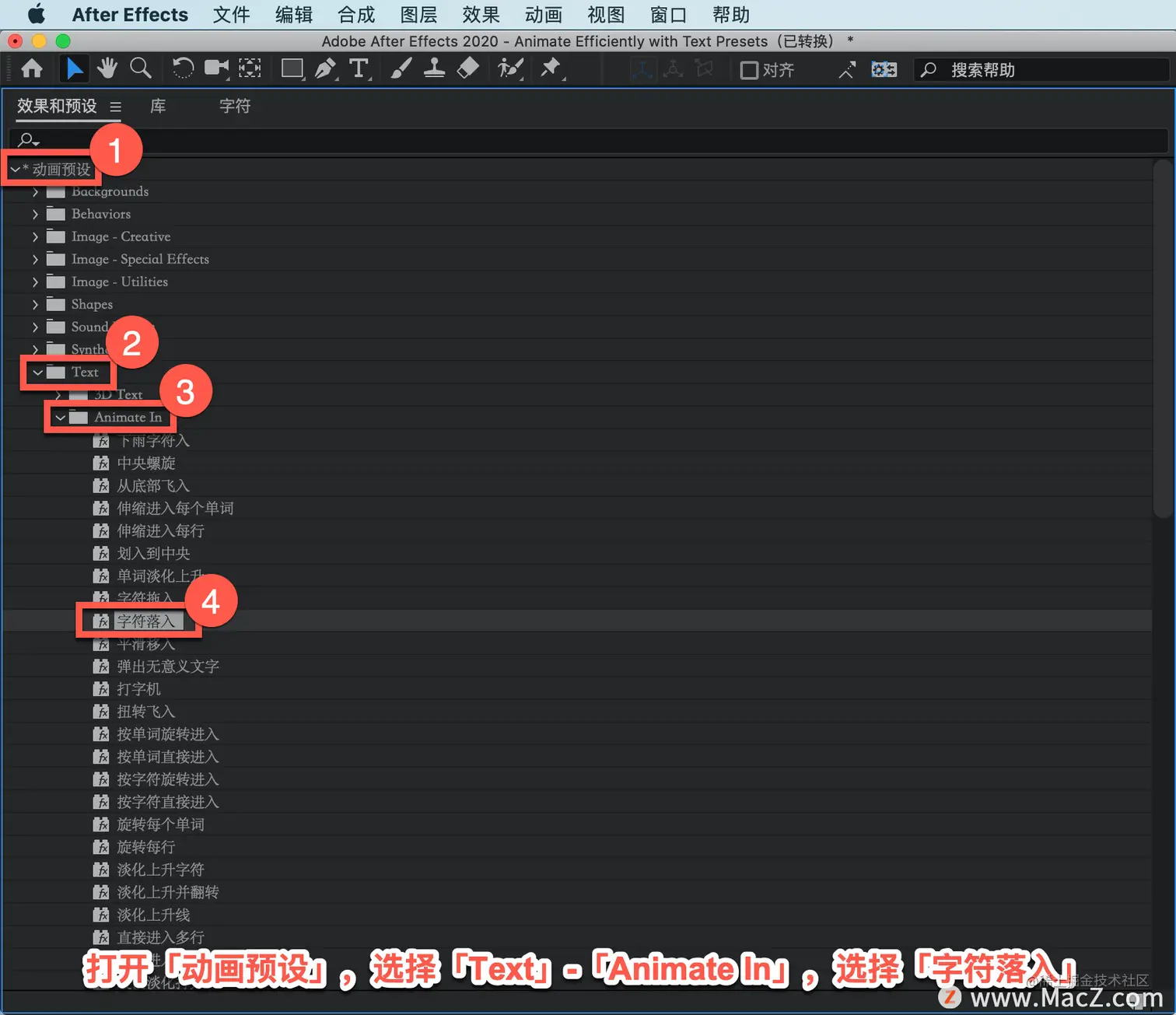Viewport: 1176px width, 1015px height.
Task: Expand the Image - Utilities folder
Action: pos(35,282)
